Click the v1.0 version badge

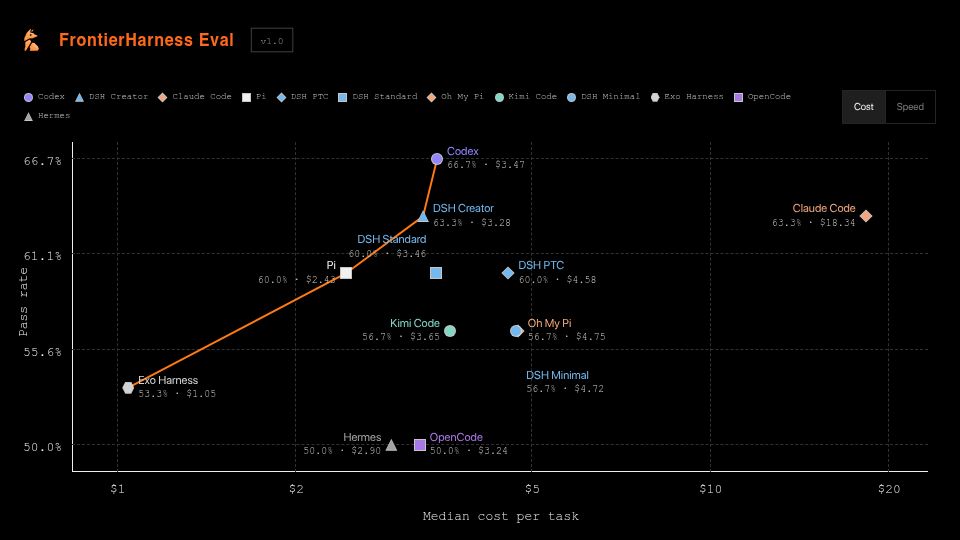click(272, 40)
